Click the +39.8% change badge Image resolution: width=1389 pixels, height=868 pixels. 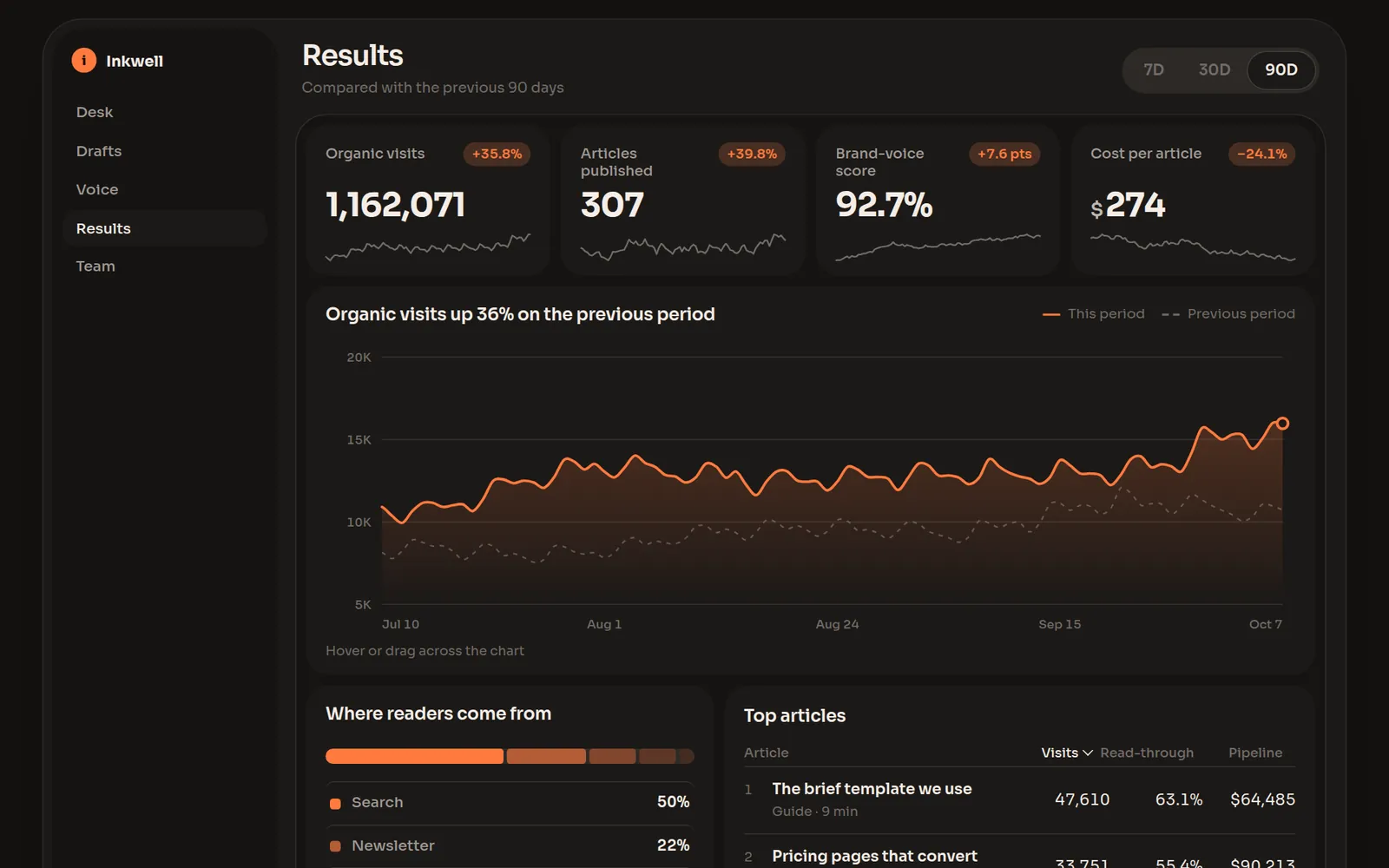point(752,154)
